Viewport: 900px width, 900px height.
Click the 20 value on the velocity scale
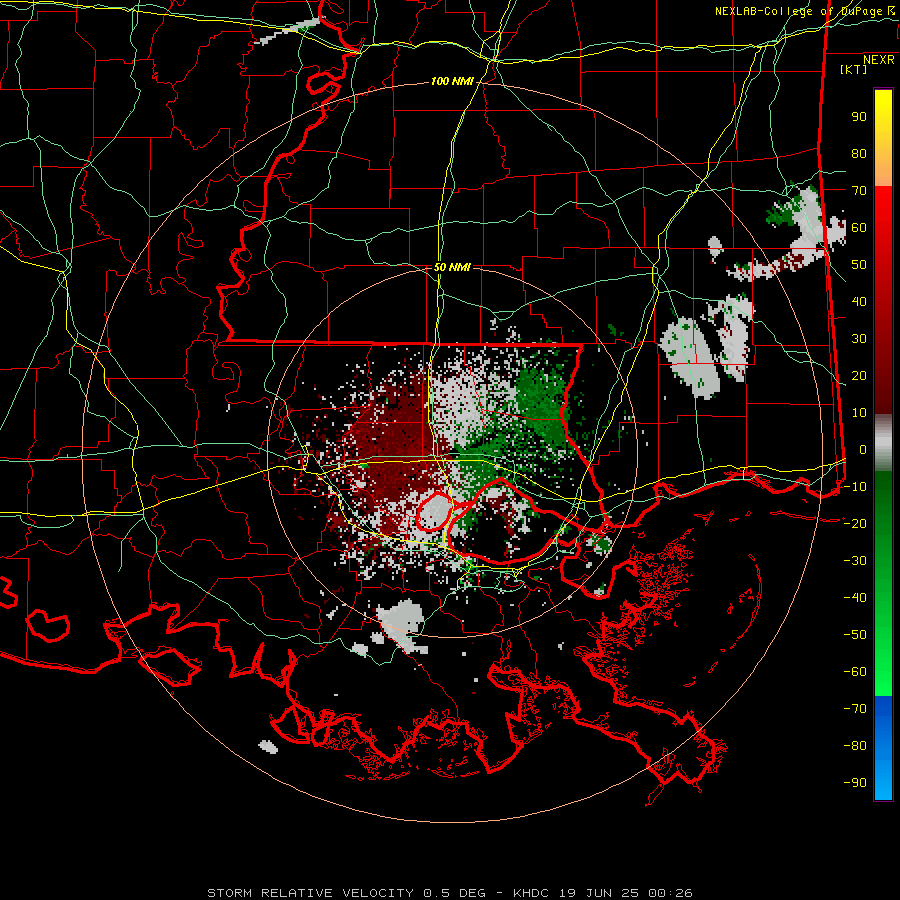coord(859,376)
